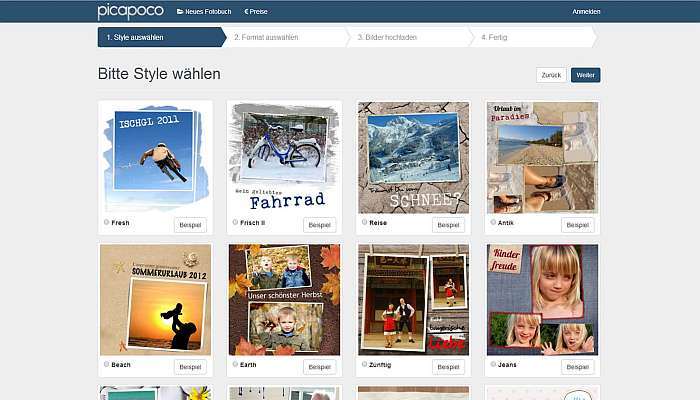Show Beispiel for the Fresh style
Image resolution: width=700 pixels, height=400 pixels.
pos(190,225)
